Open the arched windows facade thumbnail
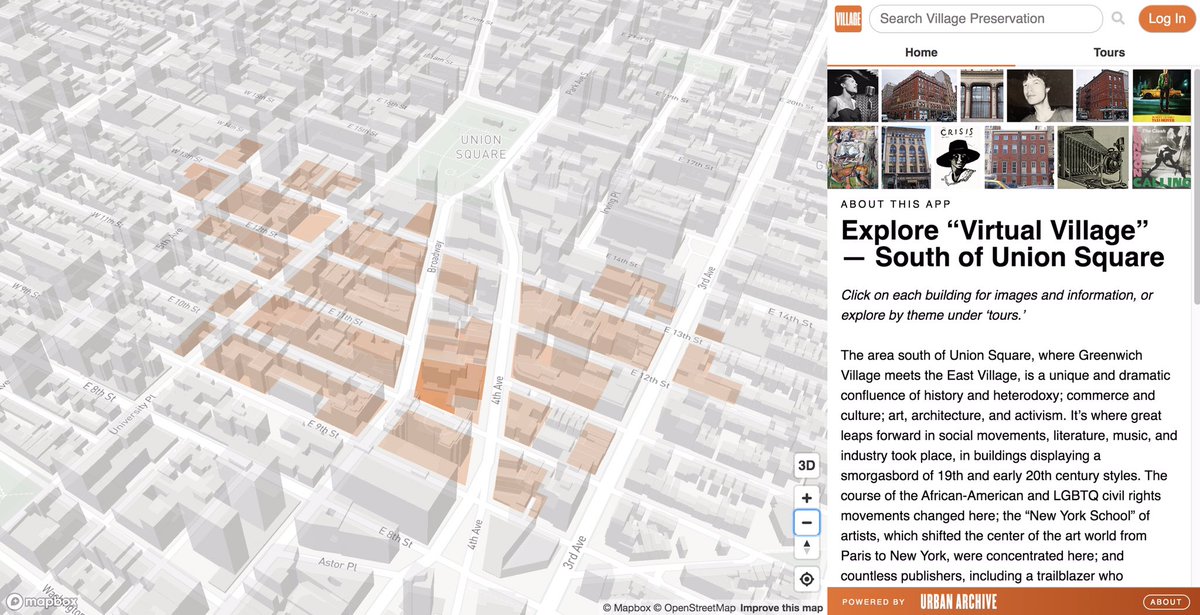 [x=982, y=95]
